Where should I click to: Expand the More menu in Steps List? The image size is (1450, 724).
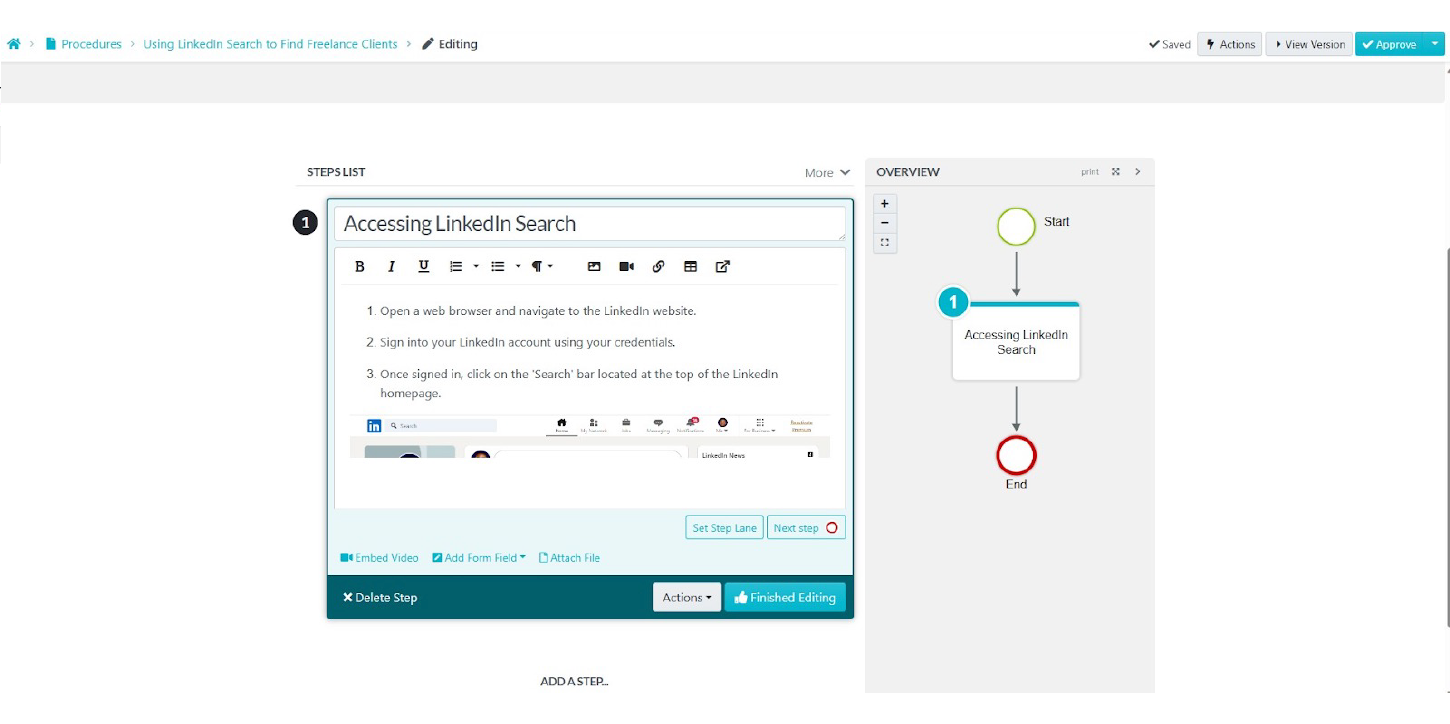coord(828,173)
